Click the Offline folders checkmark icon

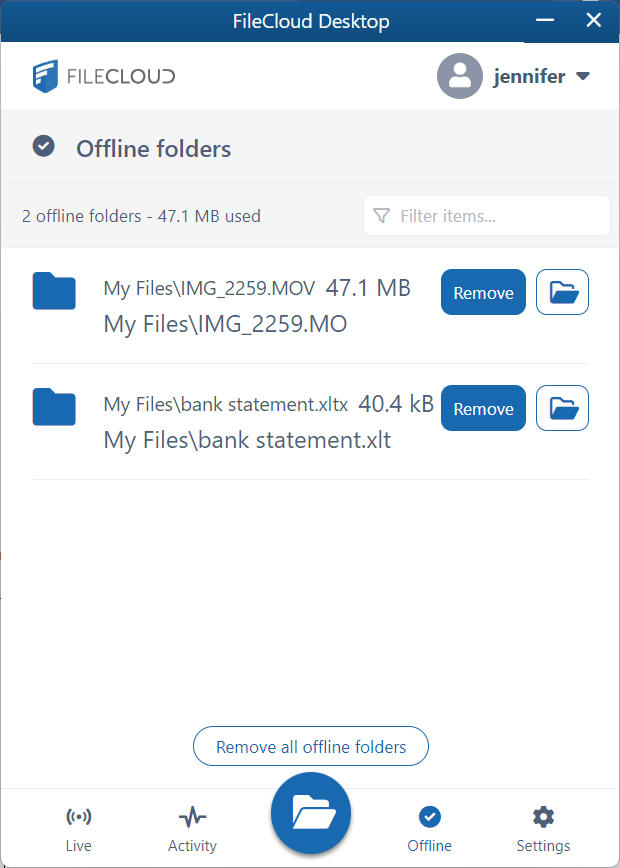(43, 148)
